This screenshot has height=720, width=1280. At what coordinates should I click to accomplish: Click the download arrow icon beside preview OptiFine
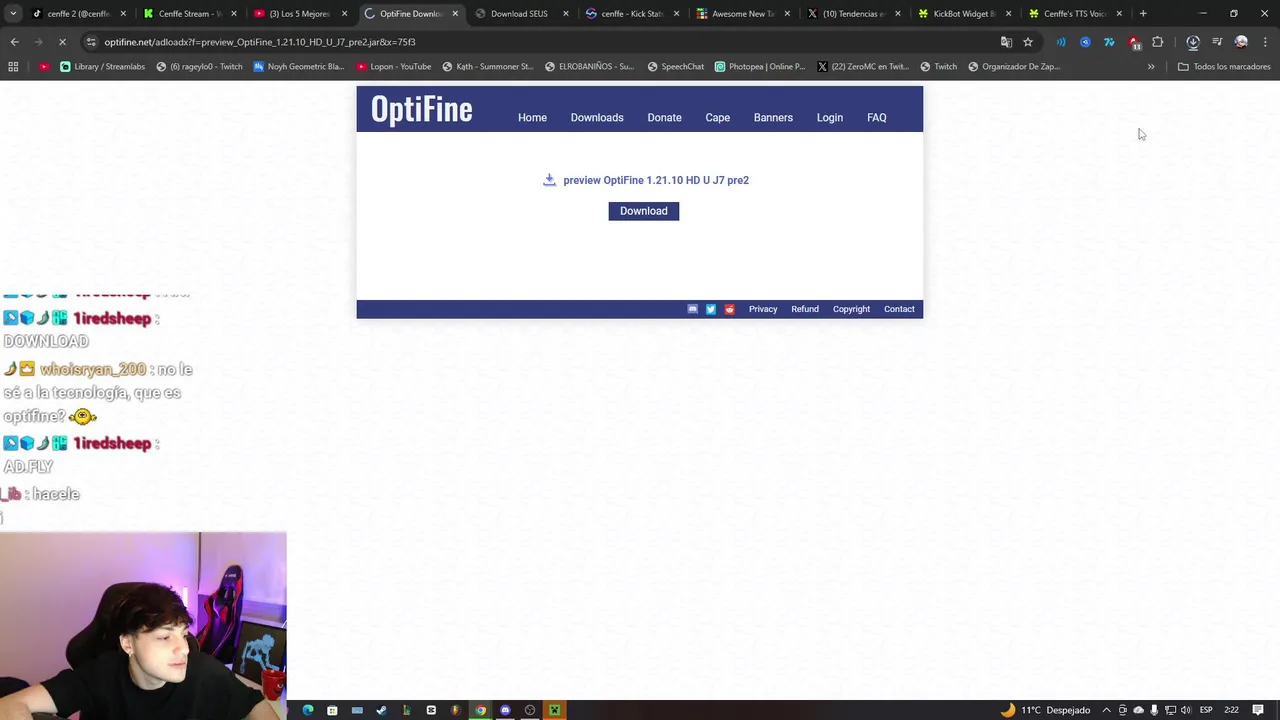549,180
